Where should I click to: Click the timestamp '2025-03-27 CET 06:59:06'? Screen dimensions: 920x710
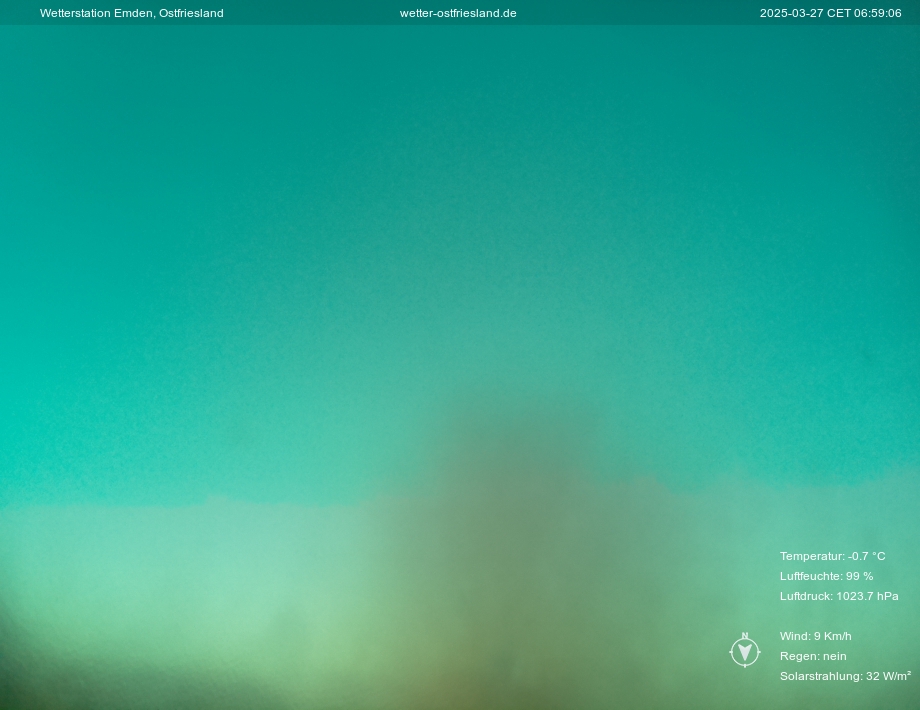(830, 13)
